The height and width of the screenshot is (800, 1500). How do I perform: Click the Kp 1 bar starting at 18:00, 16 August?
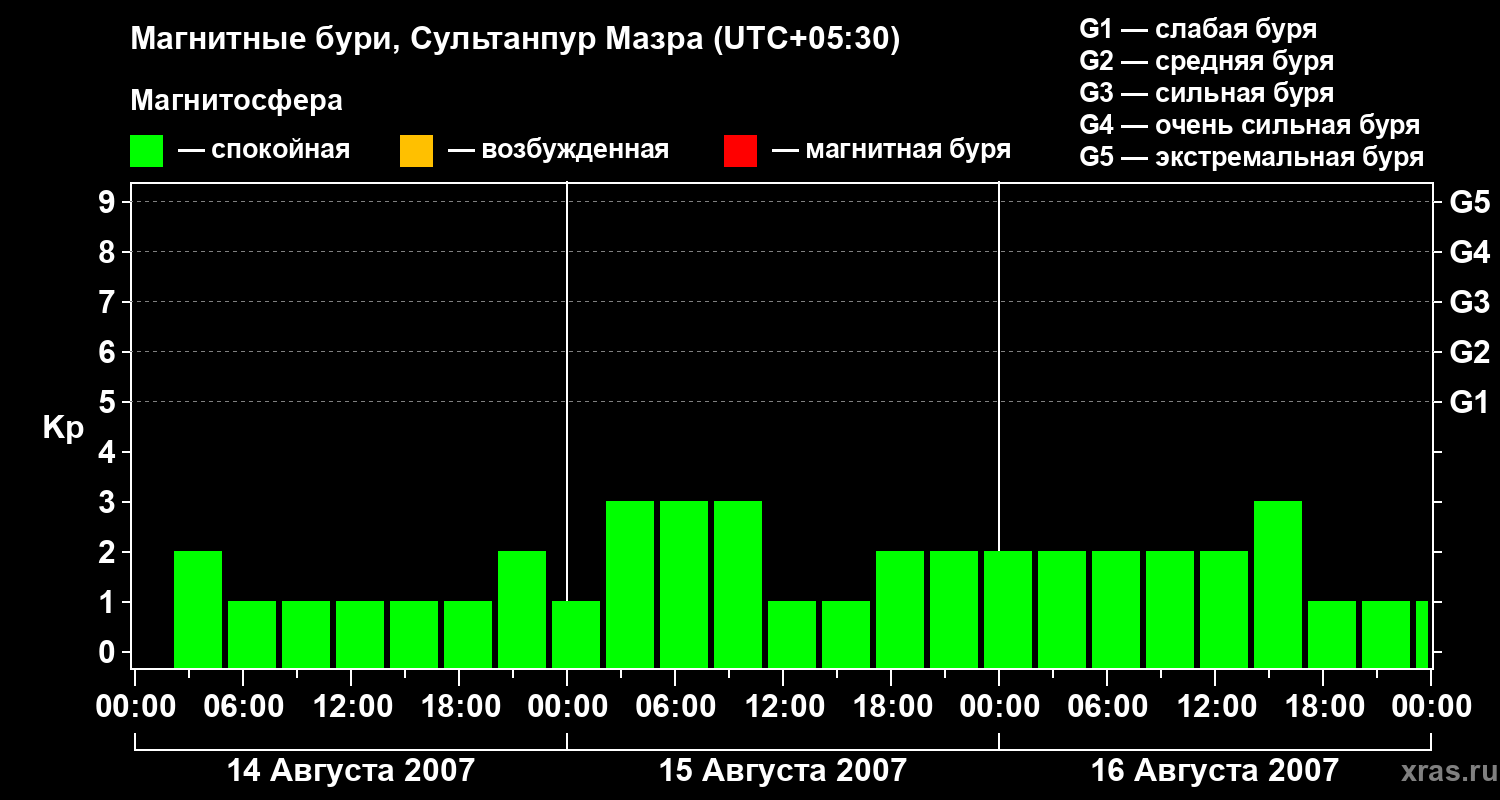[1332, 634]
